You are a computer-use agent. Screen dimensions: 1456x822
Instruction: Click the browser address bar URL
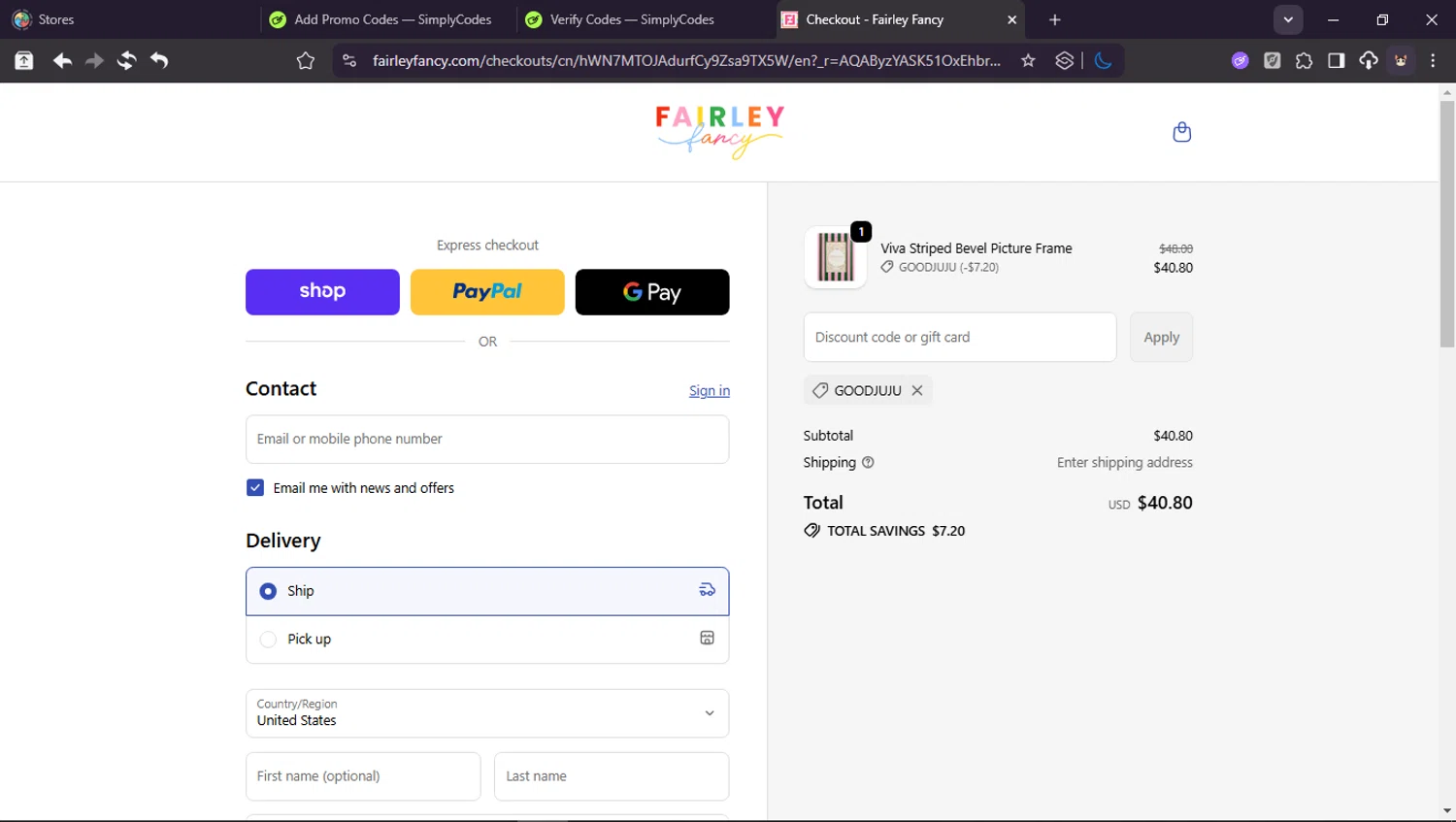point(686,61)
